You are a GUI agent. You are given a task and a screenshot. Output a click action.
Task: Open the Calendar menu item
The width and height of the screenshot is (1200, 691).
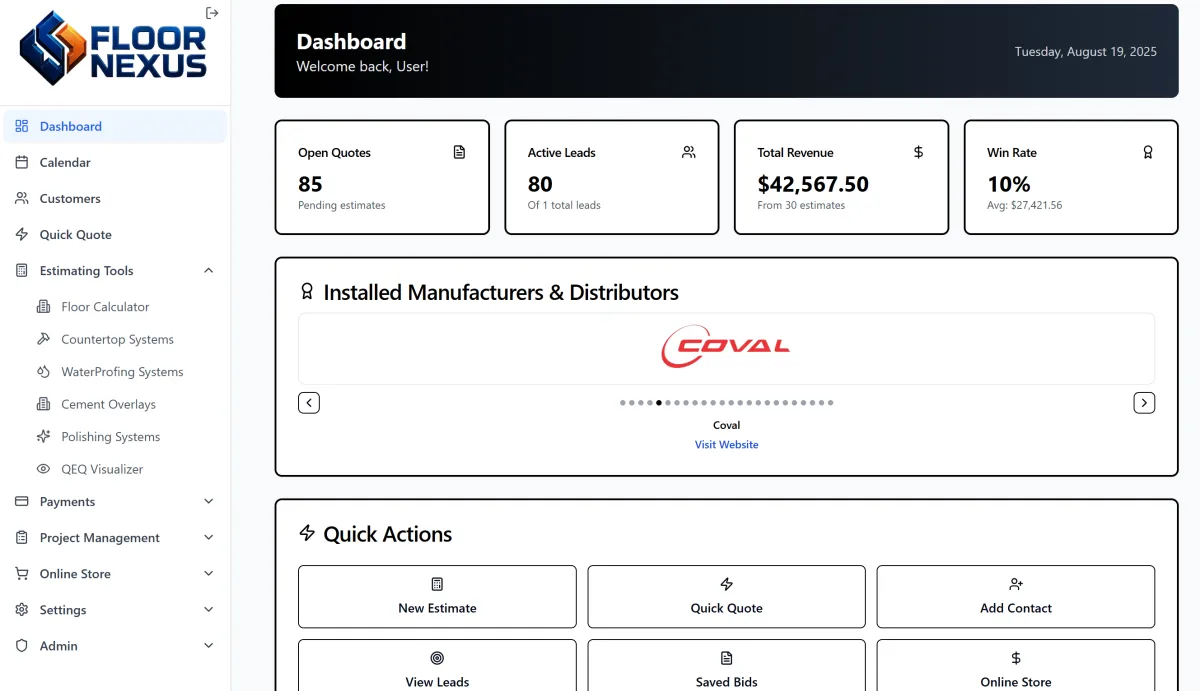(x=115, y=162)
